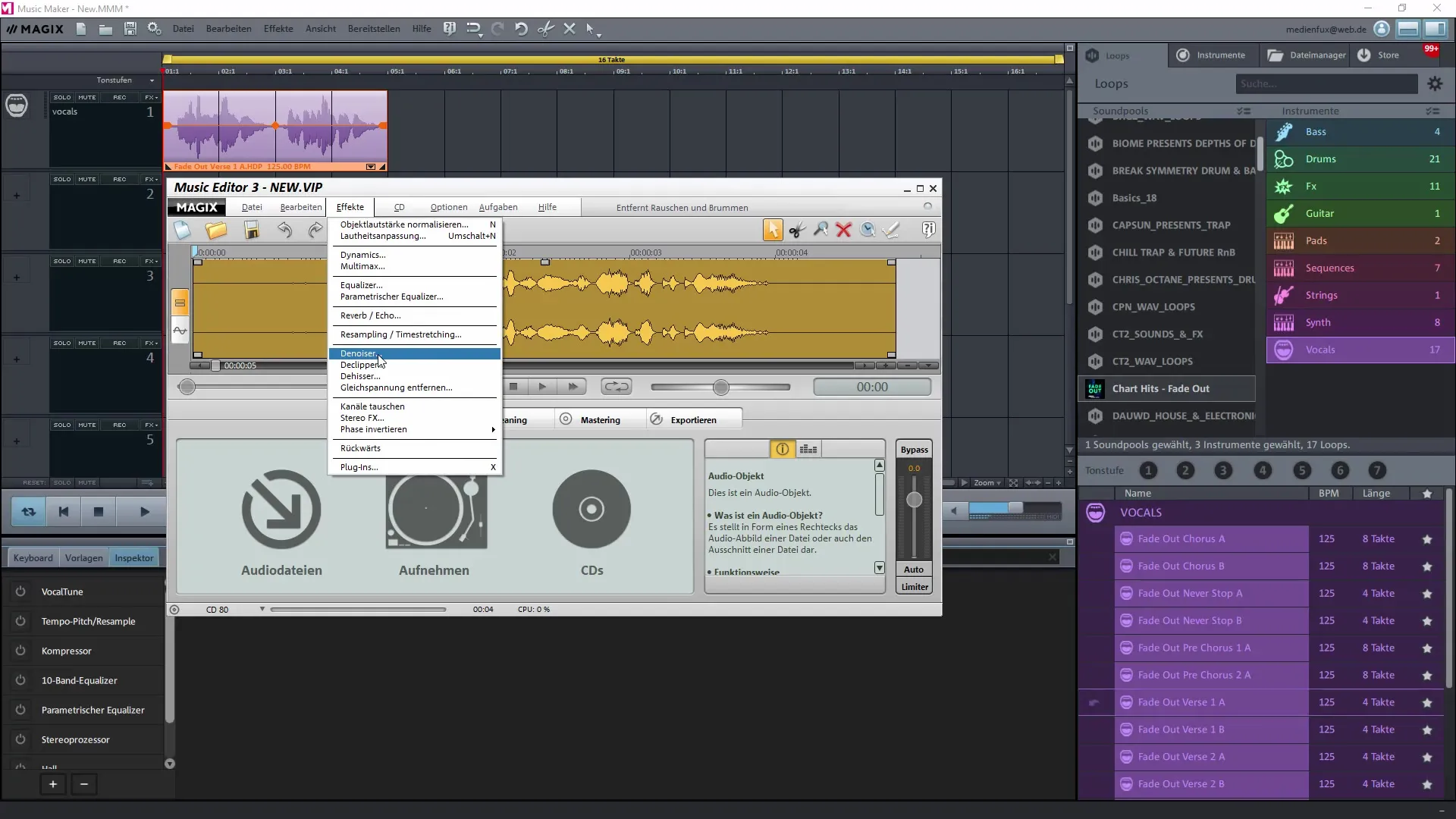Open Soundpools sort options

coord(1244,111)
